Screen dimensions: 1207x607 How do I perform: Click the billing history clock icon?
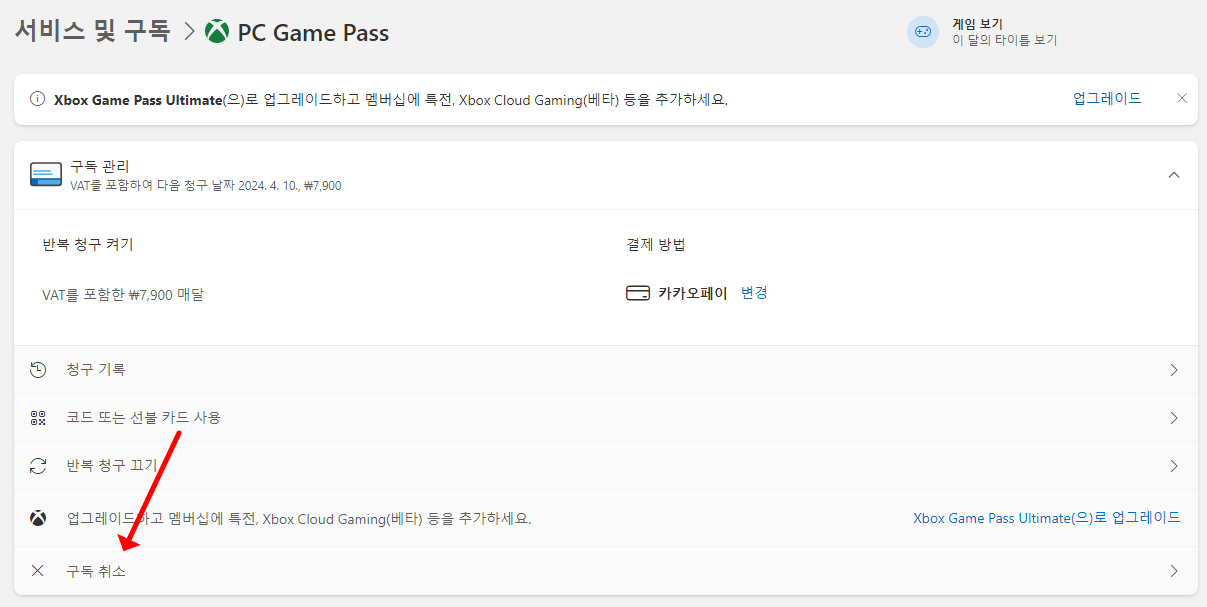point(38,370)
